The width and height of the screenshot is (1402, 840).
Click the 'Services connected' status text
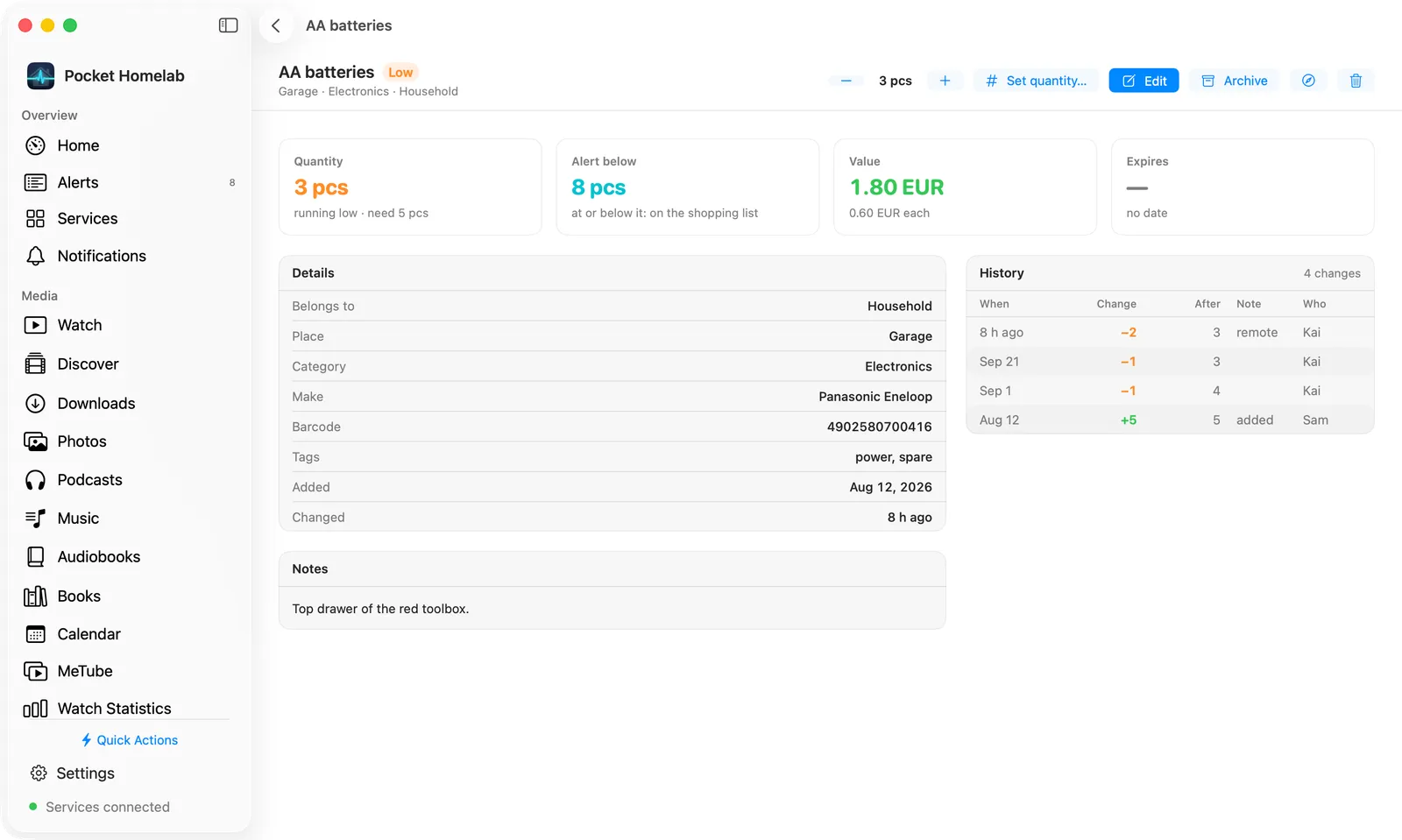pos(108,807)
